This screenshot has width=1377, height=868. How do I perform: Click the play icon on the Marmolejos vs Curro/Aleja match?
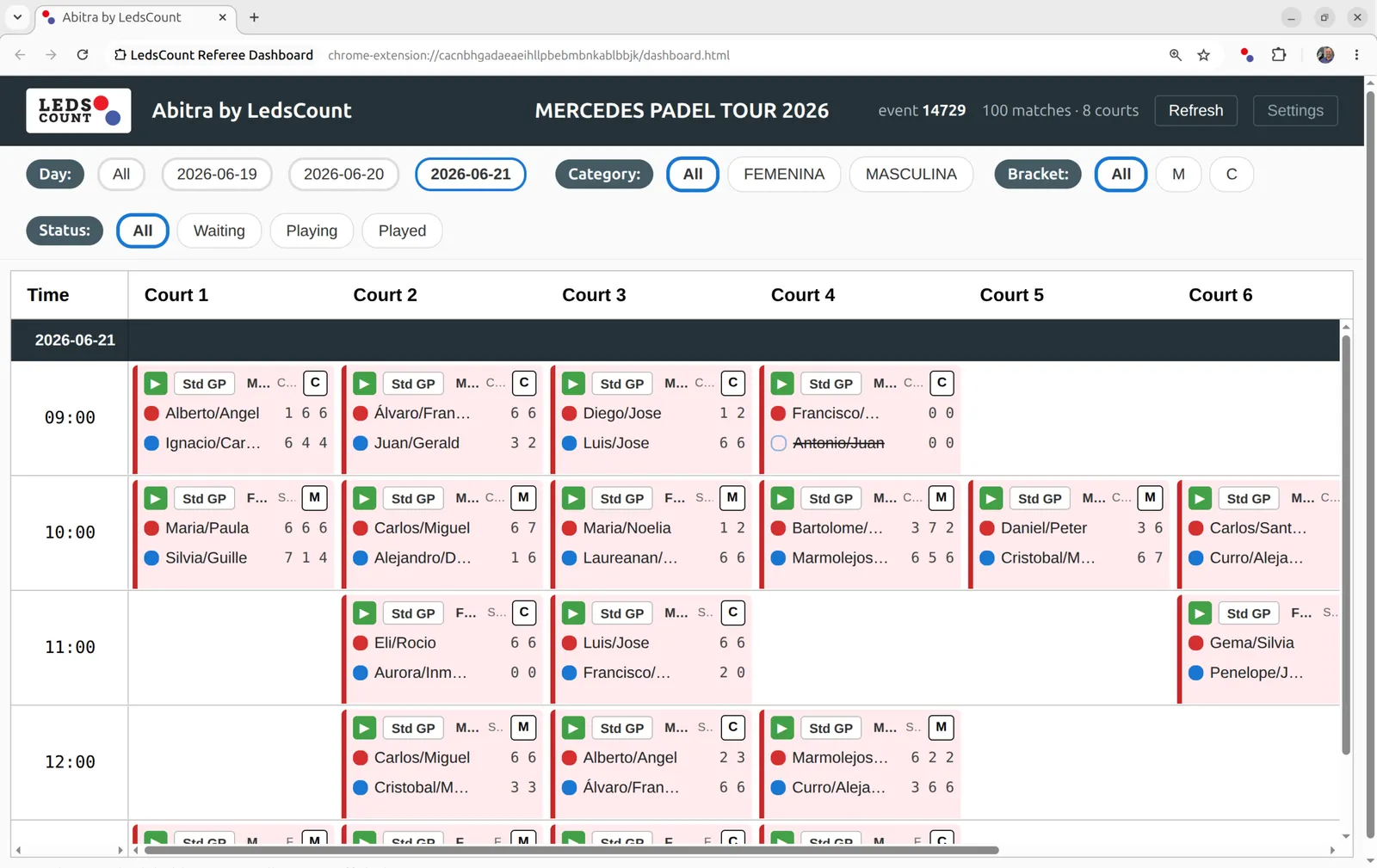click(782, 728)
